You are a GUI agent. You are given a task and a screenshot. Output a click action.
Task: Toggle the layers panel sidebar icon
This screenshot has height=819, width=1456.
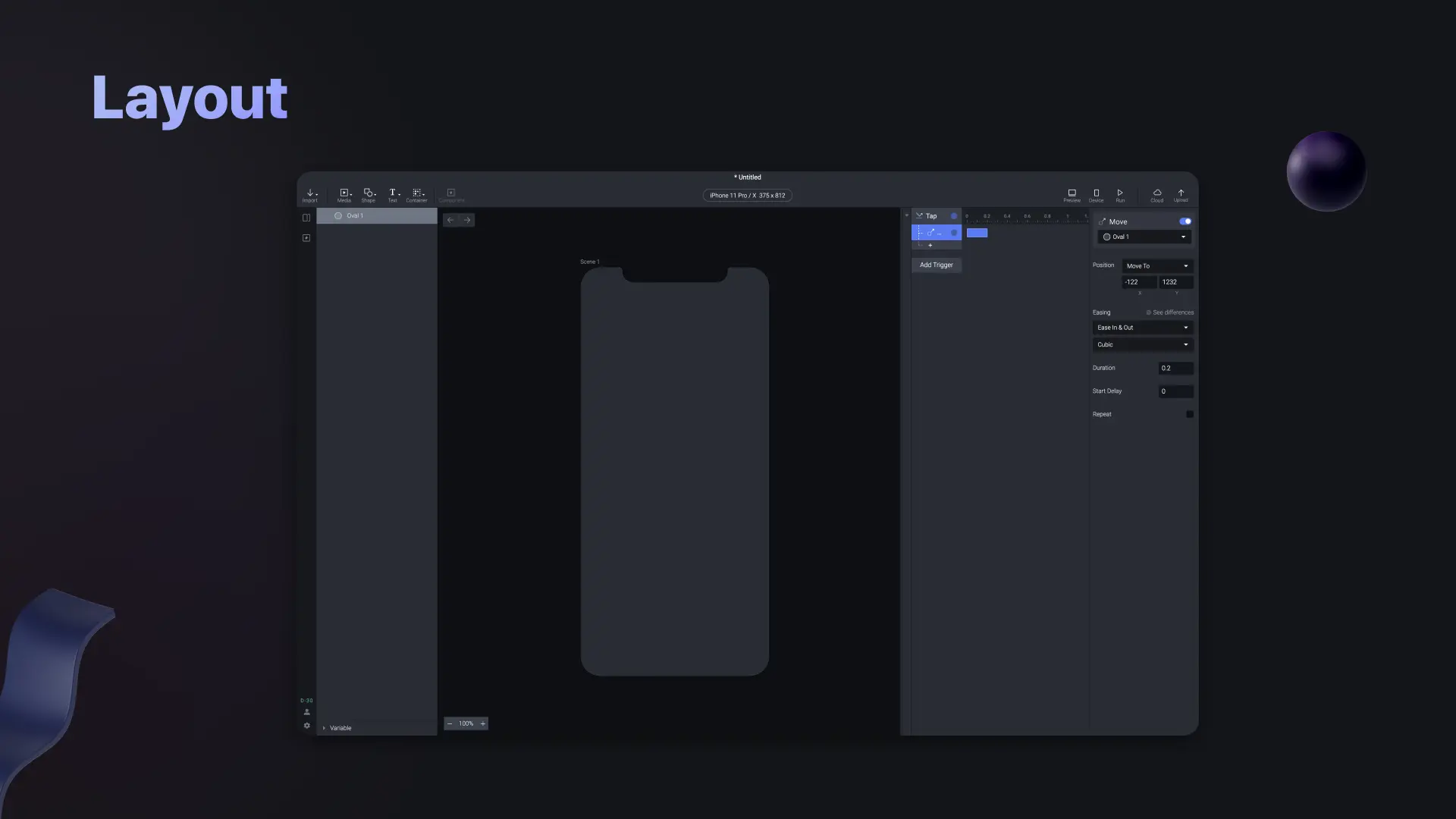[306, 218]
